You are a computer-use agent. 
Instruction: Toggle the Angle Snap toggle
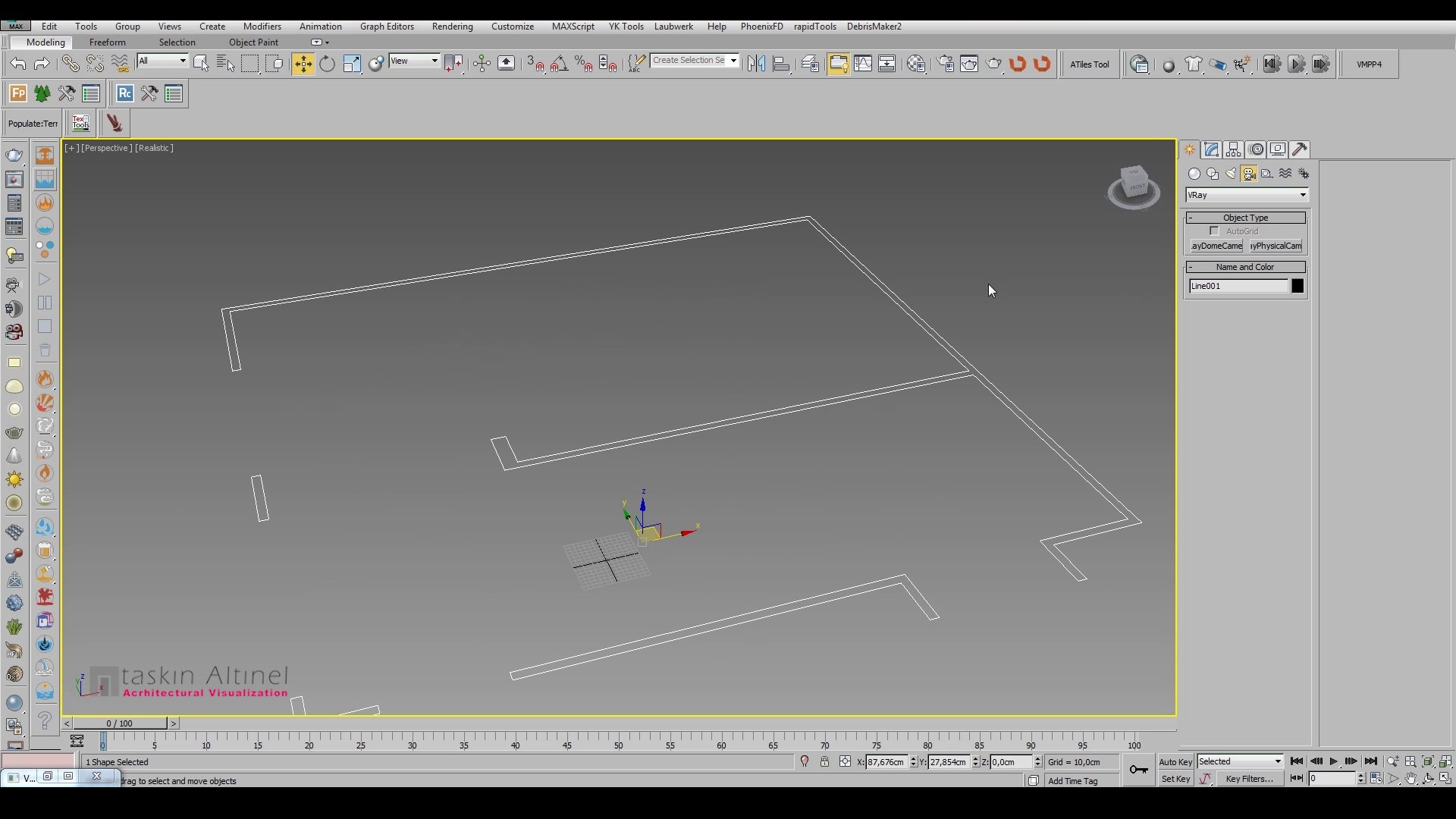(560, 64)
